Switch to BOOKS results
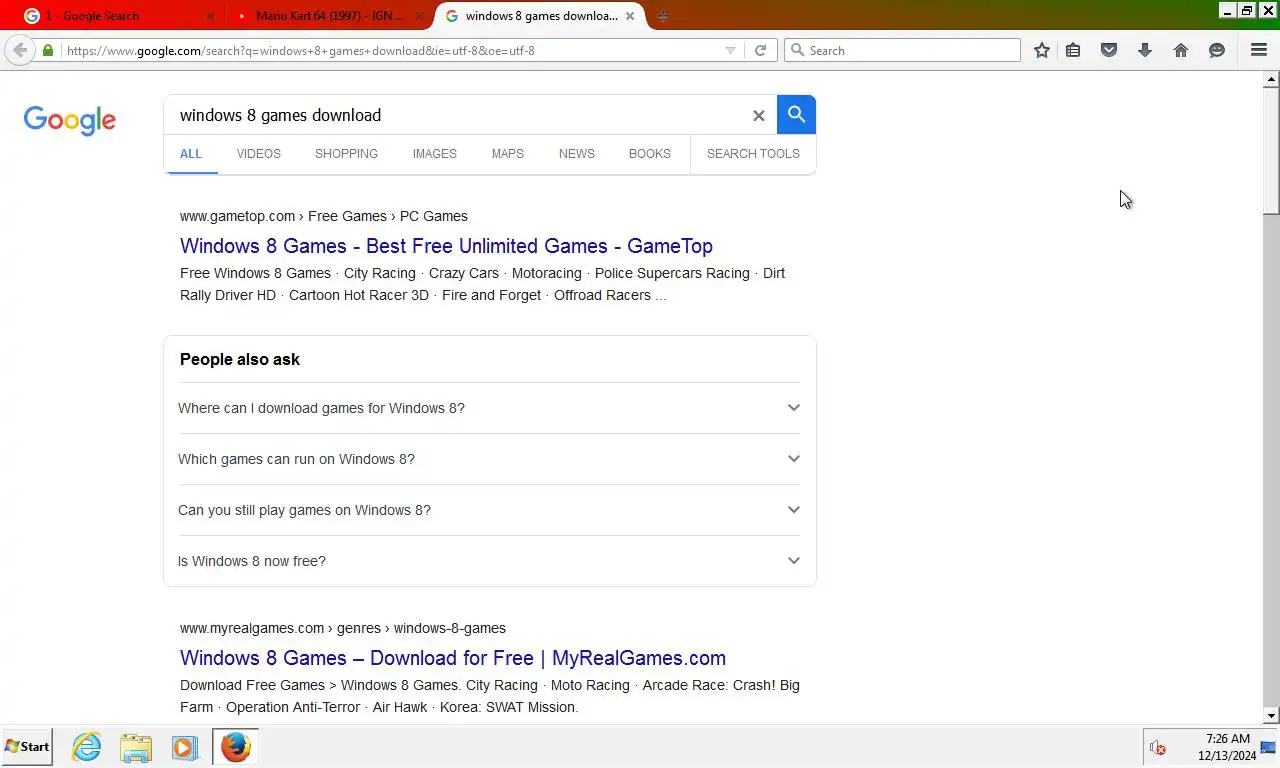 click(x=649, y=154)
